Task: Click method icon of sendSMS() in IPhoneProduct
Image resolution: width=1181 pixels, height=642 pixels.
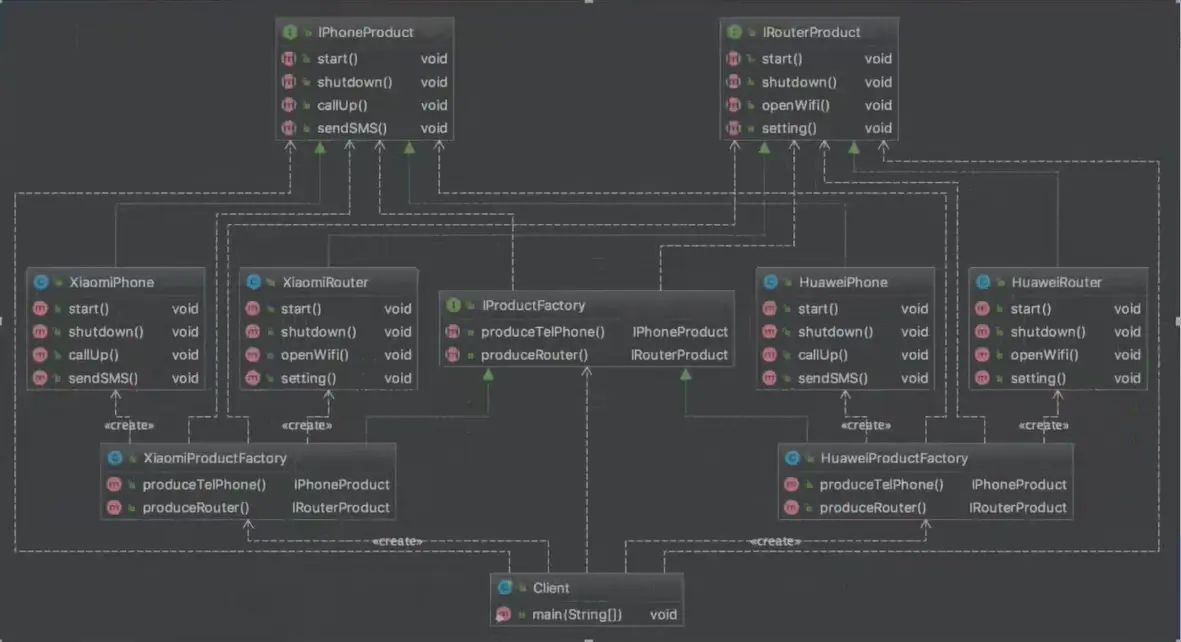Action: (x=288, y=129)
